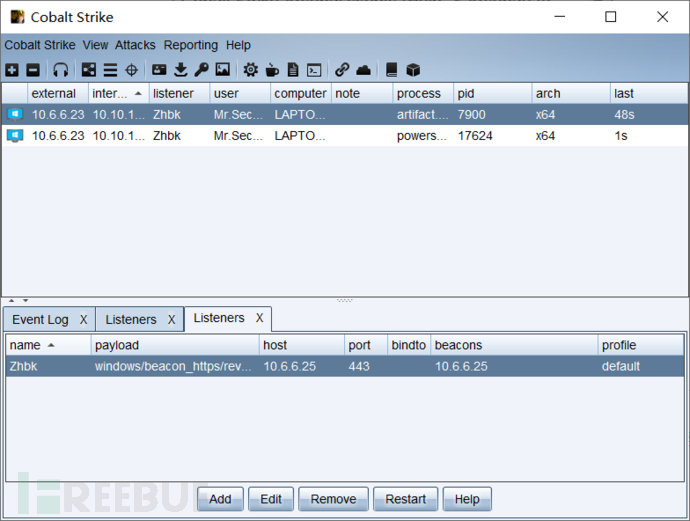Click the cube About icon
Viewport: 690px width, 521px height.
(413, 70)
